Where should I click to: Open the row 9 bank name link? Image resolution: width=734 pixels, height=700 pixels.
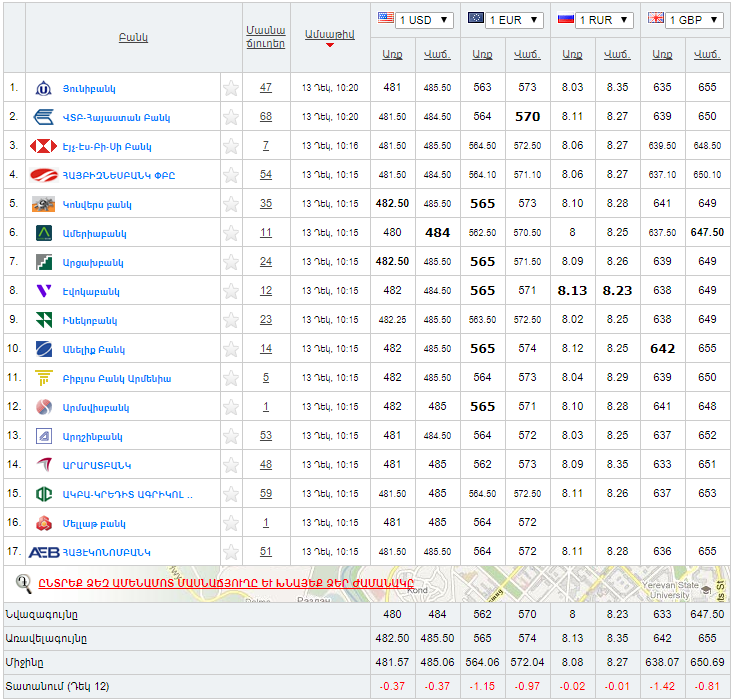point(90,321)
